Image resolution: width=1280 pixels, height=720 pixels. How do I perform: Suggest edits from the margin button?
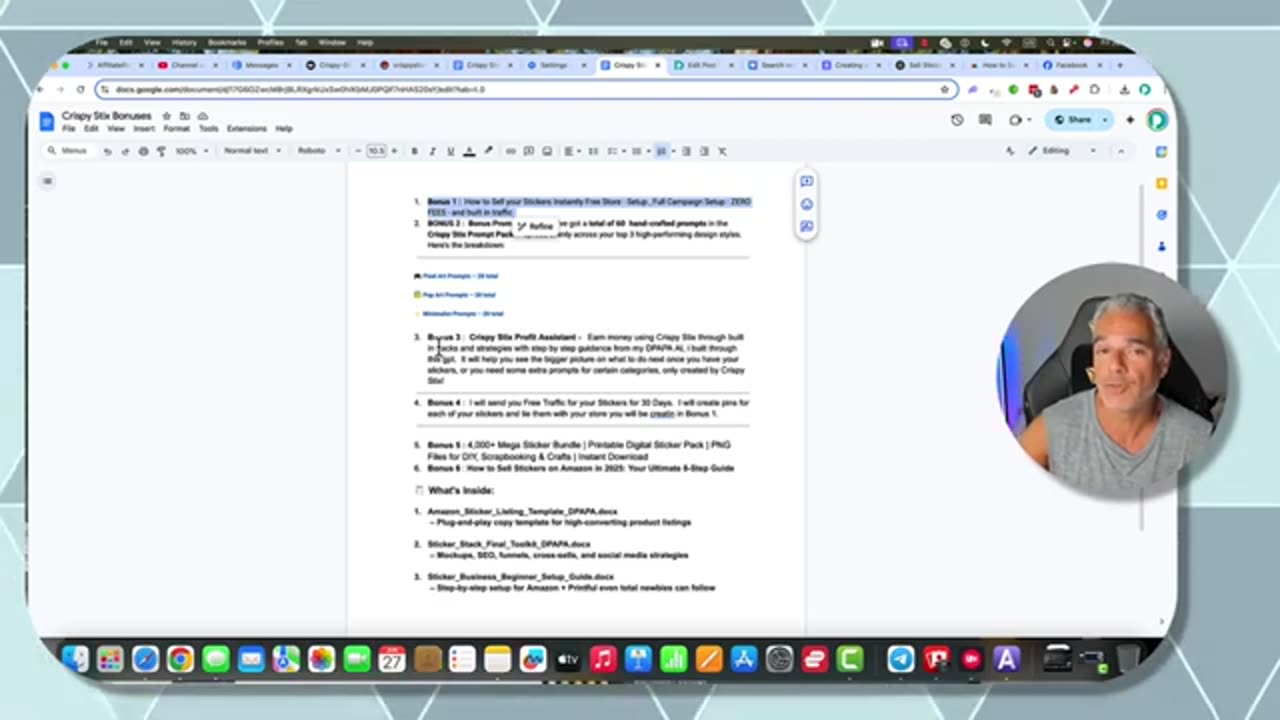[806, 227]
